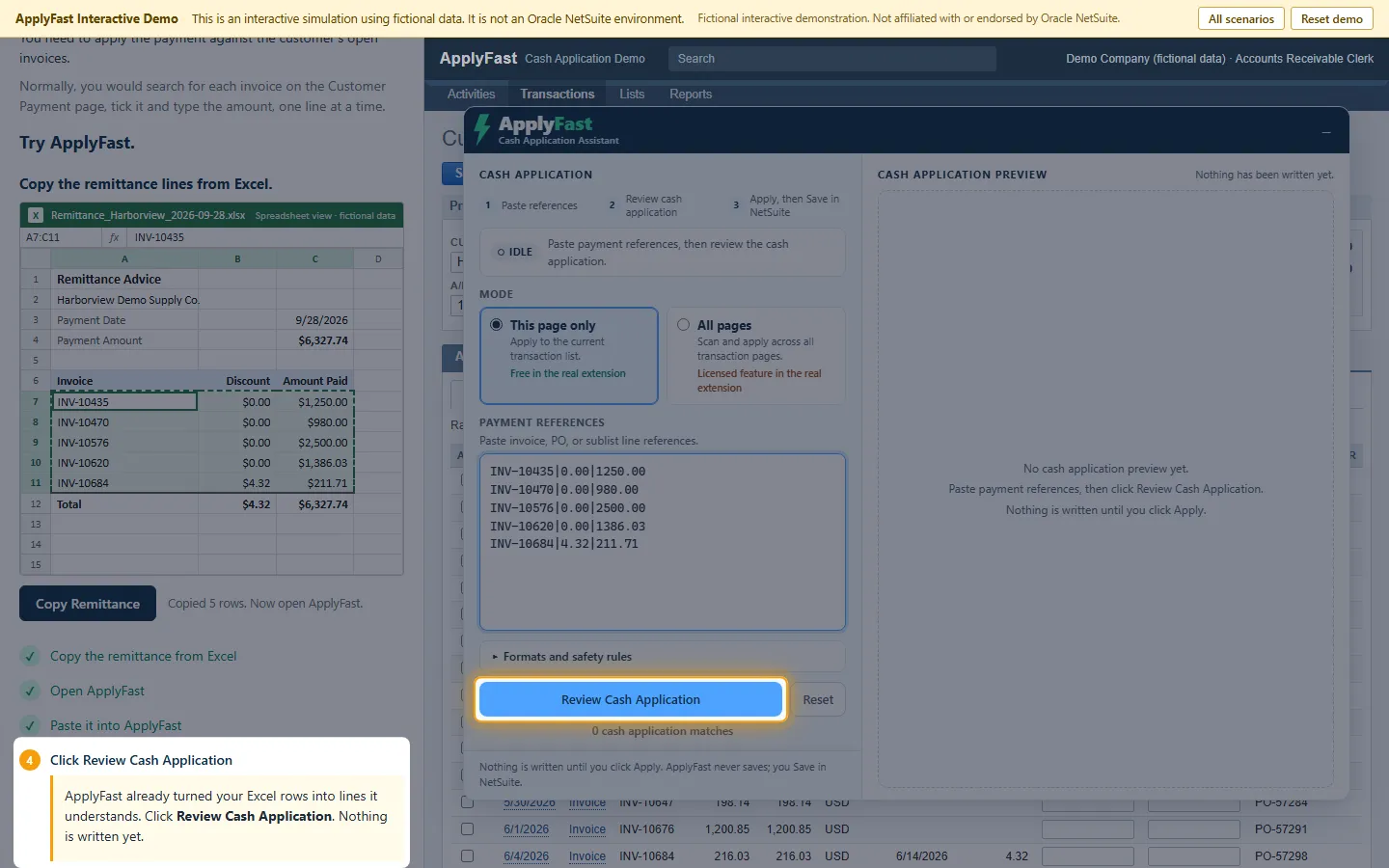Click cell INV-10576 in spreadsheet
This screenshot has height=868, width=1389.
click(x=124, y=443)
